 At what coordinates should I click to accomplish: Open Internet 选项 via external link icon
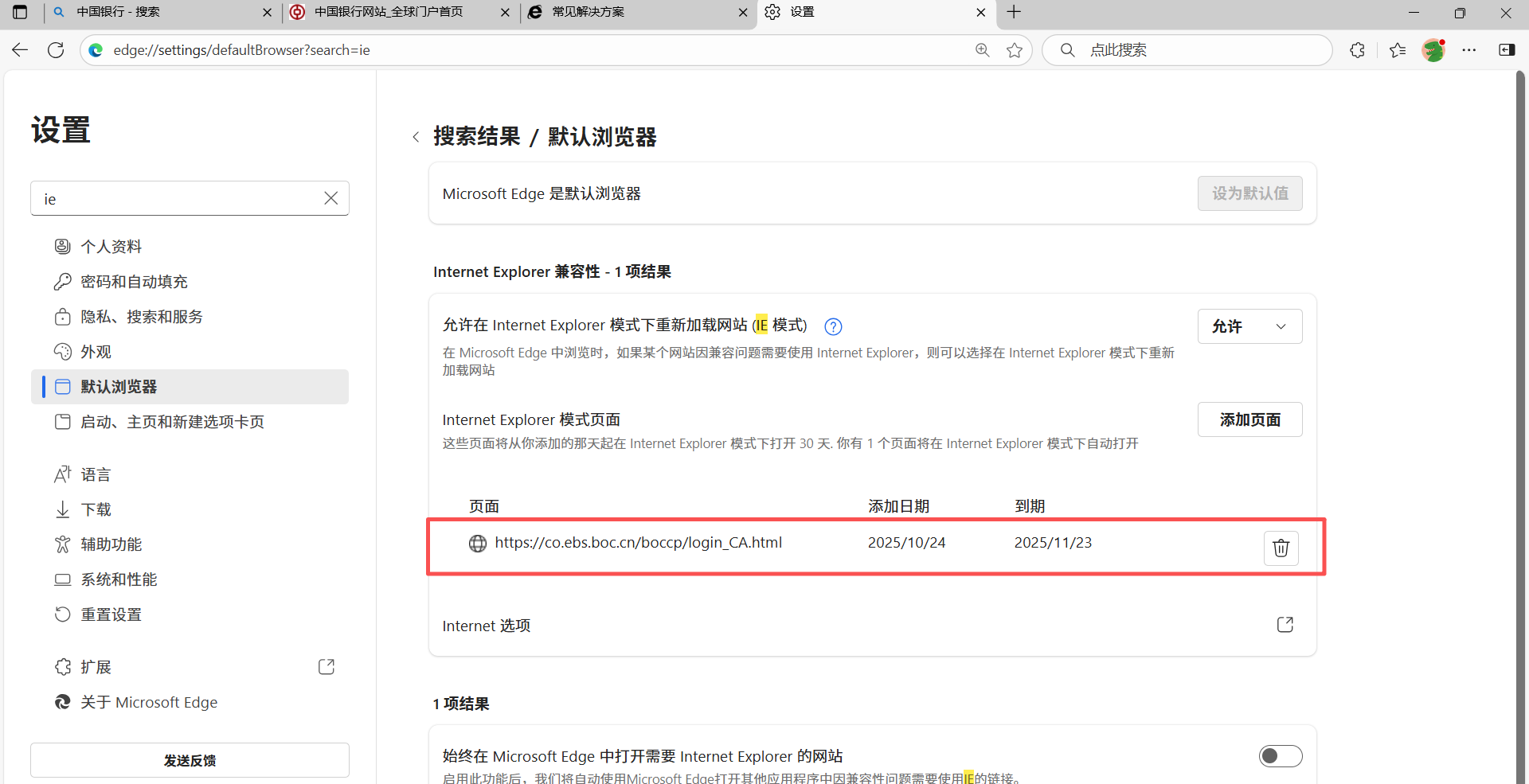tap(1285, 625)
